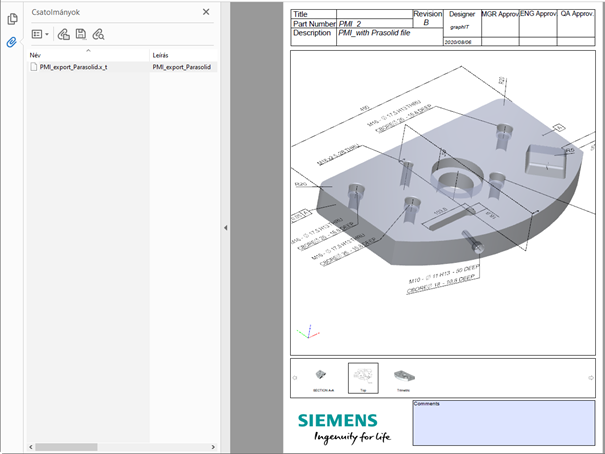The height and width of the screenshot is (454, 605).
Task: Click the attachments panel horizontal scrollbar thumb
Action: pos(66,447)
